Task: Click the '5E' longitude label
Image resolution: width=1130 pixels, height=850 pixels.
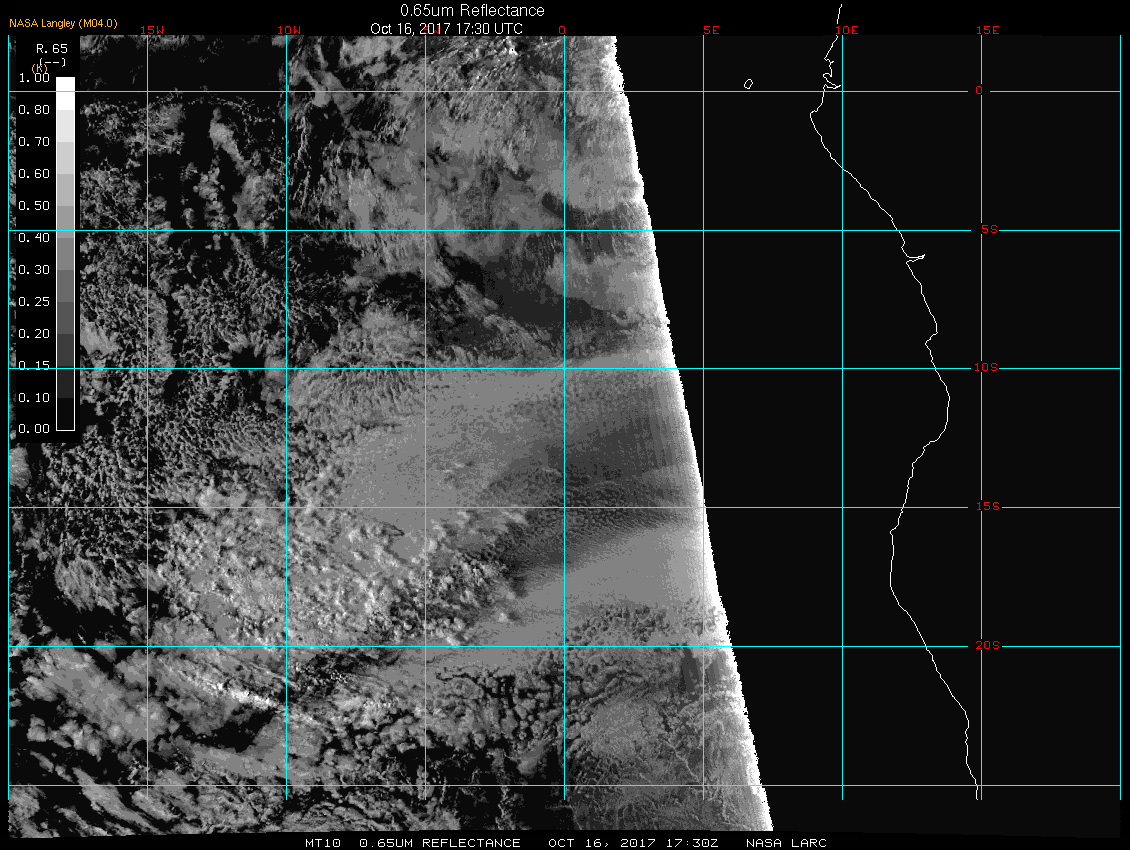Action: coord(711,30)
